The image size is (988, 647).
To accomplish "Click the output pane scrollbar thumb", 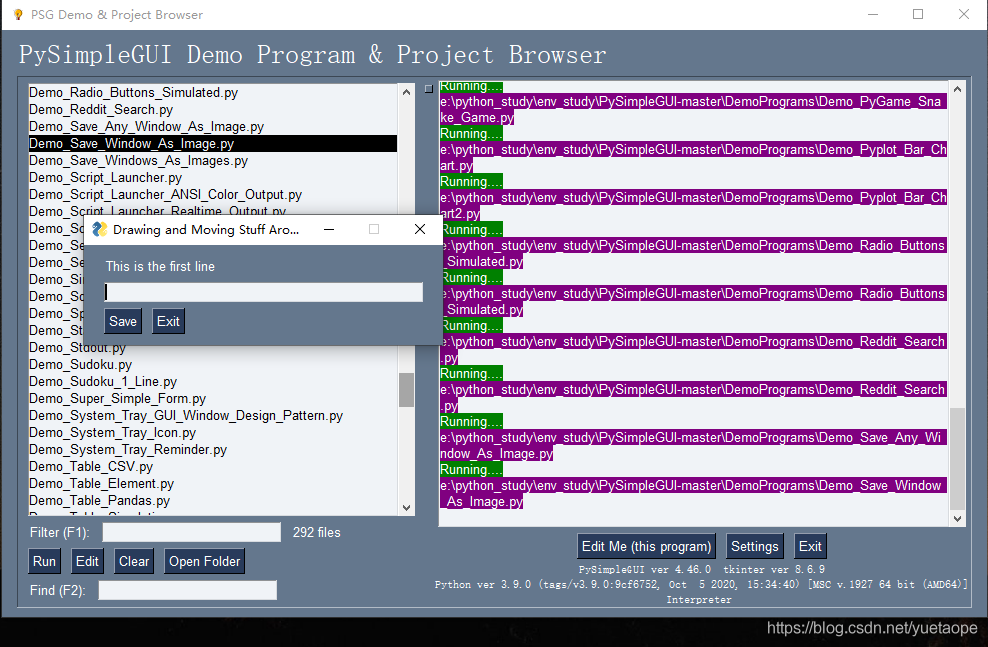I will coord(957,458).
